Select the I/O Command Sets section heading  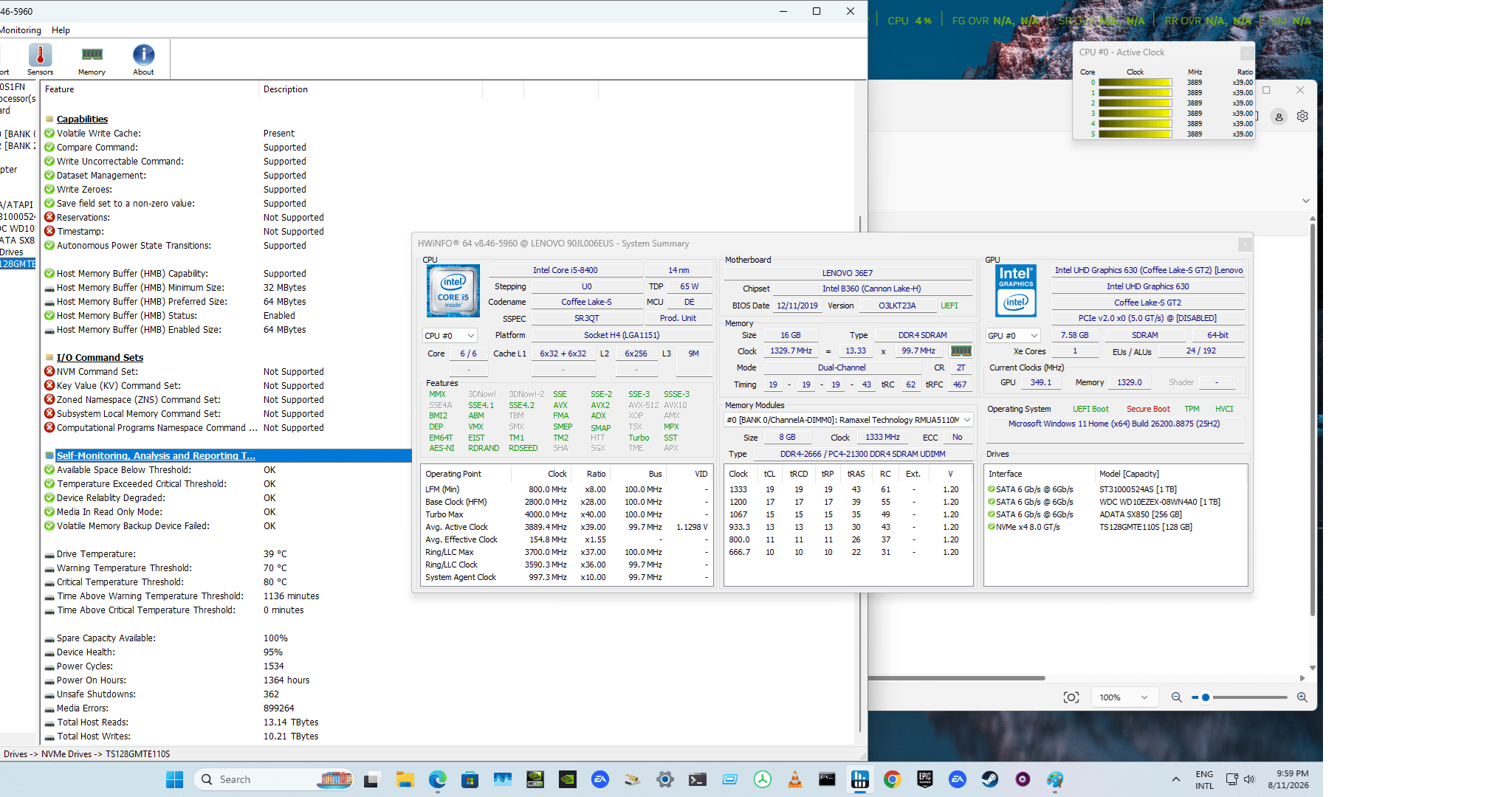(x=100, y=358)
